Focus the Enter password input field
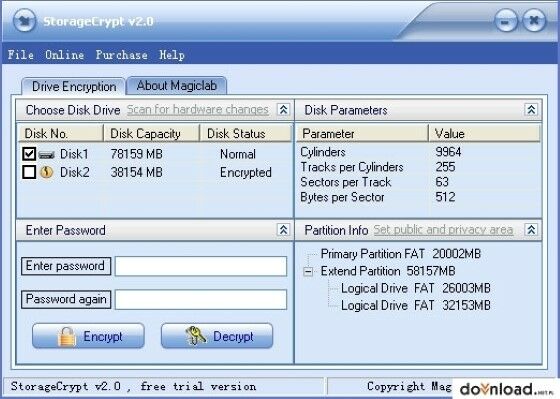560x399 pixels. point(201,266)
